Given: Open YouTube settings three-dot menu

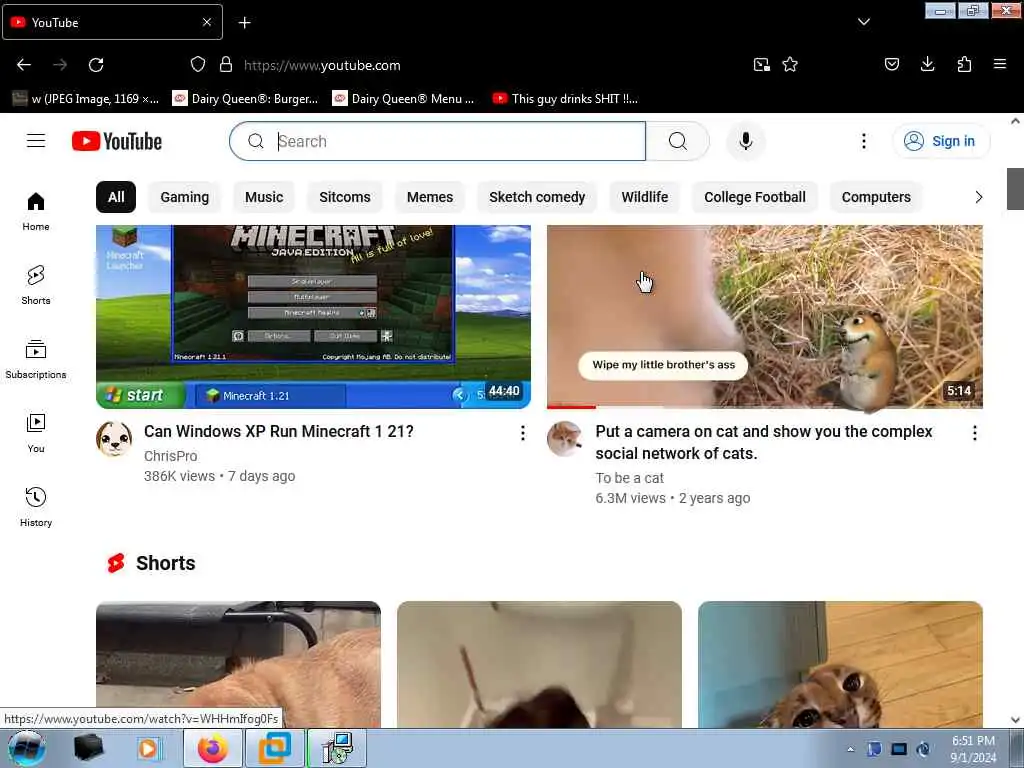Looking at the screenshot, I should (x=863, y=141).
